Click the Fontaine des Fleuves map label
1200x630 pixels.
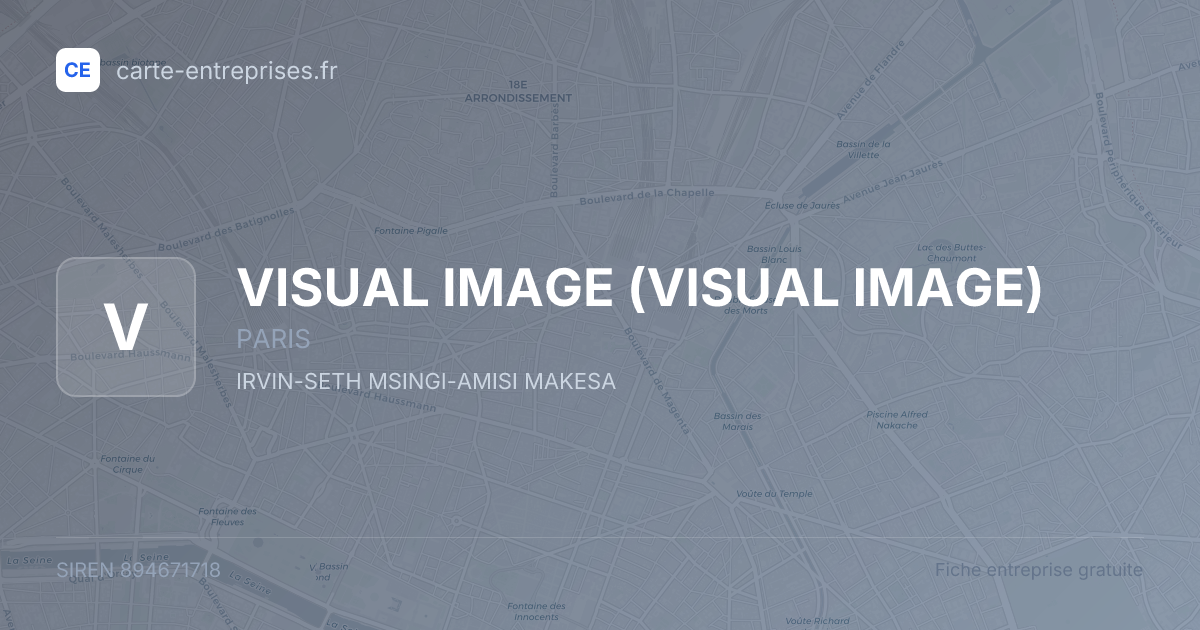point(228,516)
